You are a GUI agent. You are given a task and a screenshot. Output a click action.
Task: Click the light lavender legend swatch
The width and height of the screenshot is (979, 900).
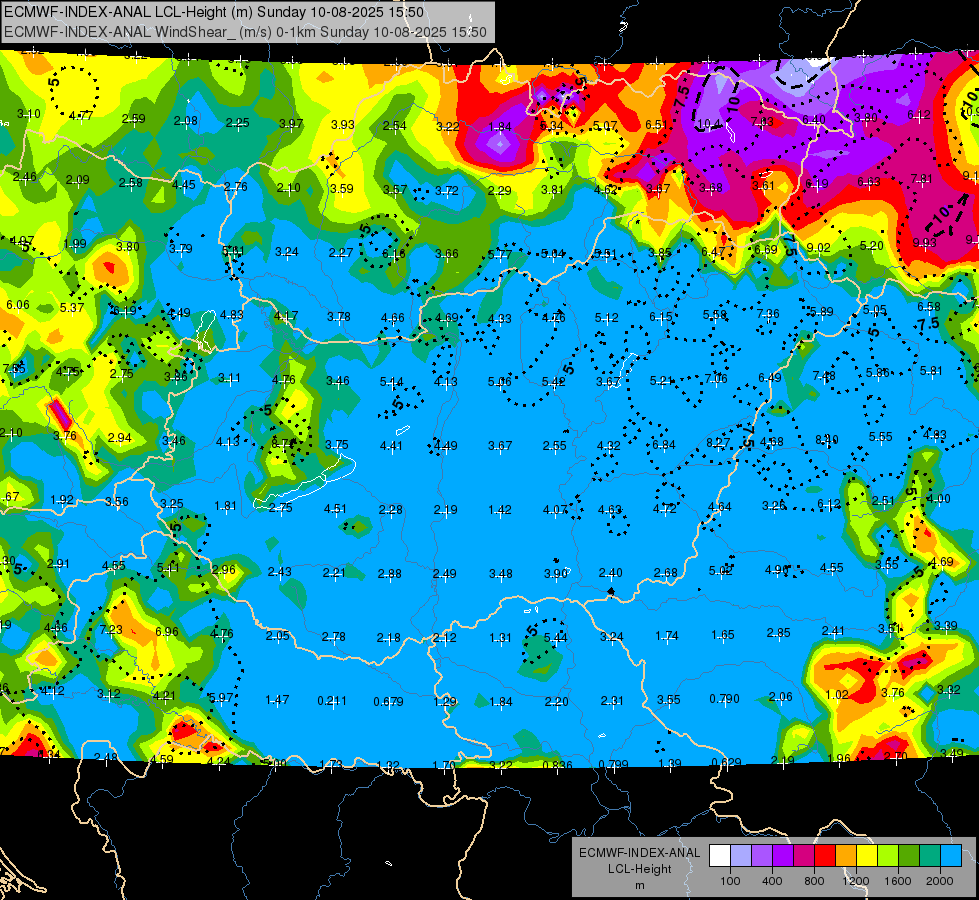click(x=741, y=855)
